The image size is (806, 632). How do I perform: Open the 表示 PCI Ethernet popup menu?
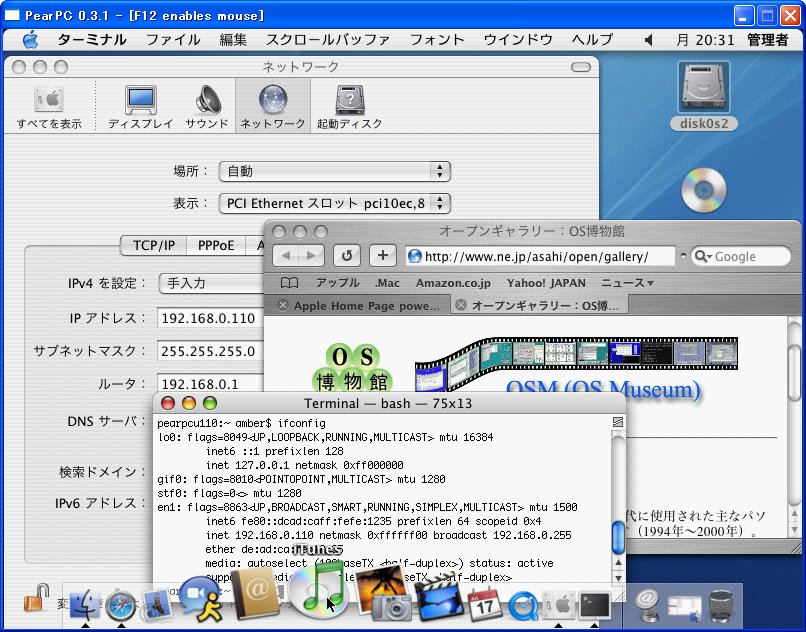(x=335, y=203)
